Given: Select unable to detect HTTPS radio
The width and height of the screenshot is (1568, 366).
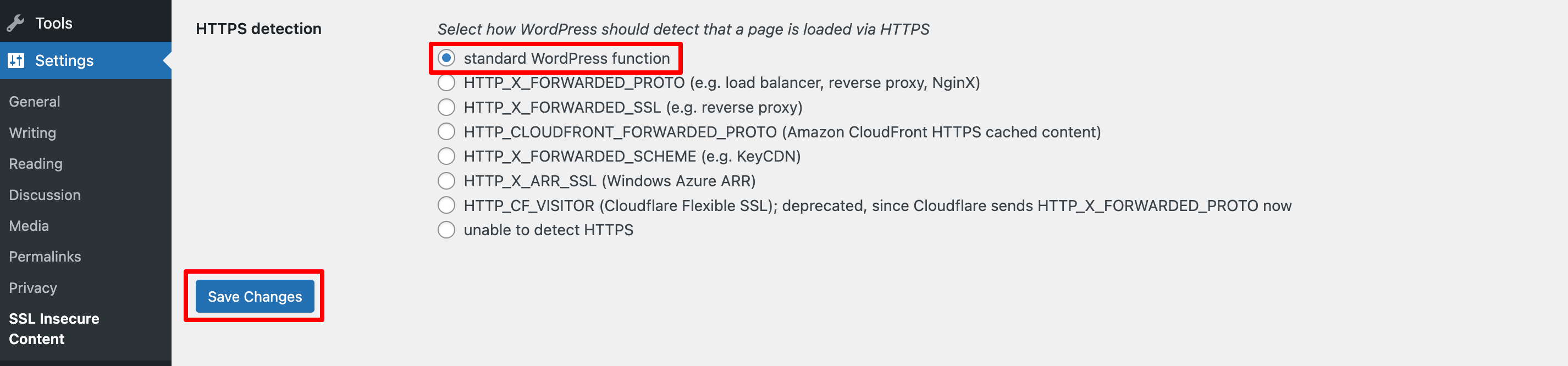Looking at the screenshot, I should coord(446,230).
